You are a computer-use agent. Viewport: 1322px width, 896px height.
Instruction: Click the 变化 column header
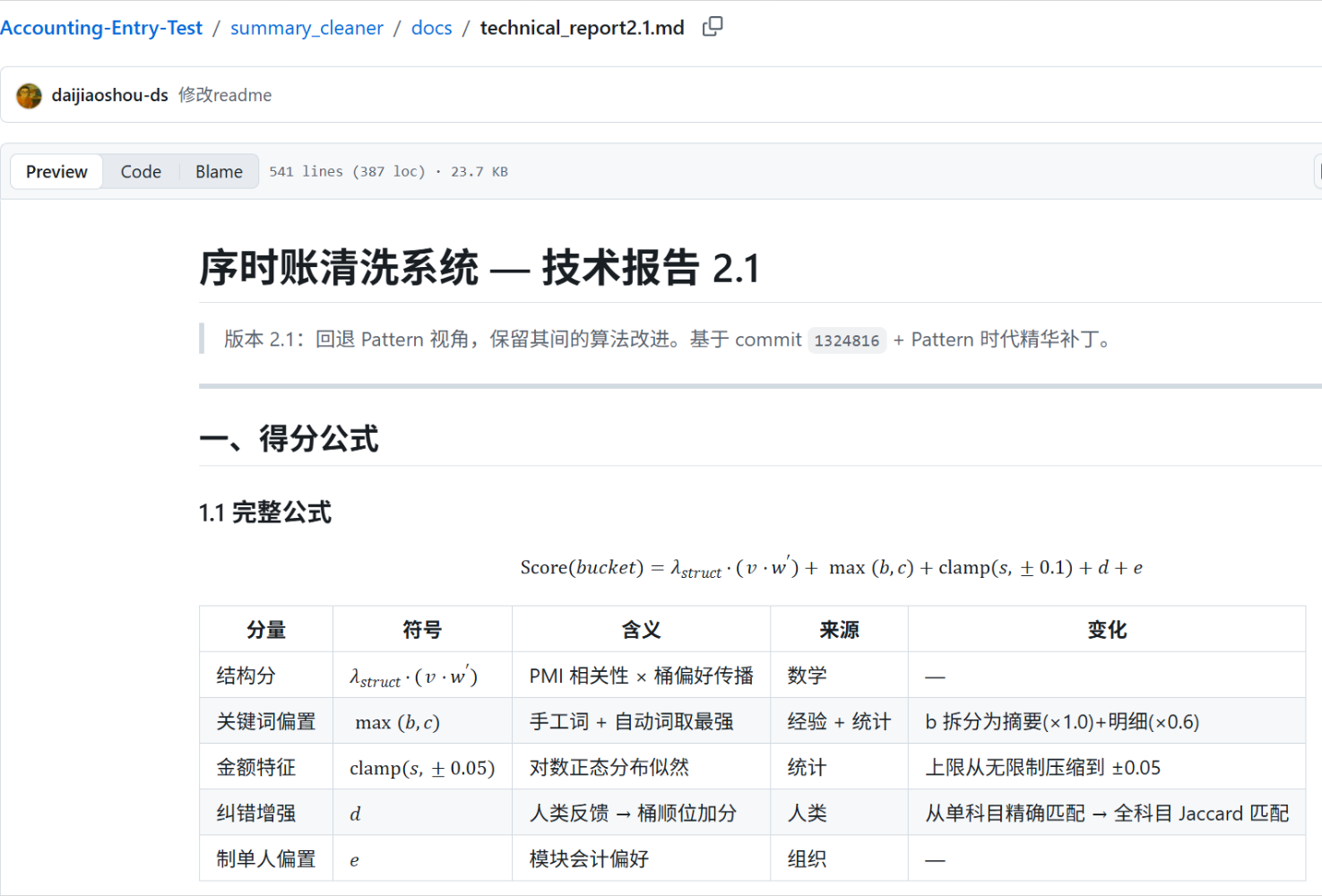[1107, 629]
